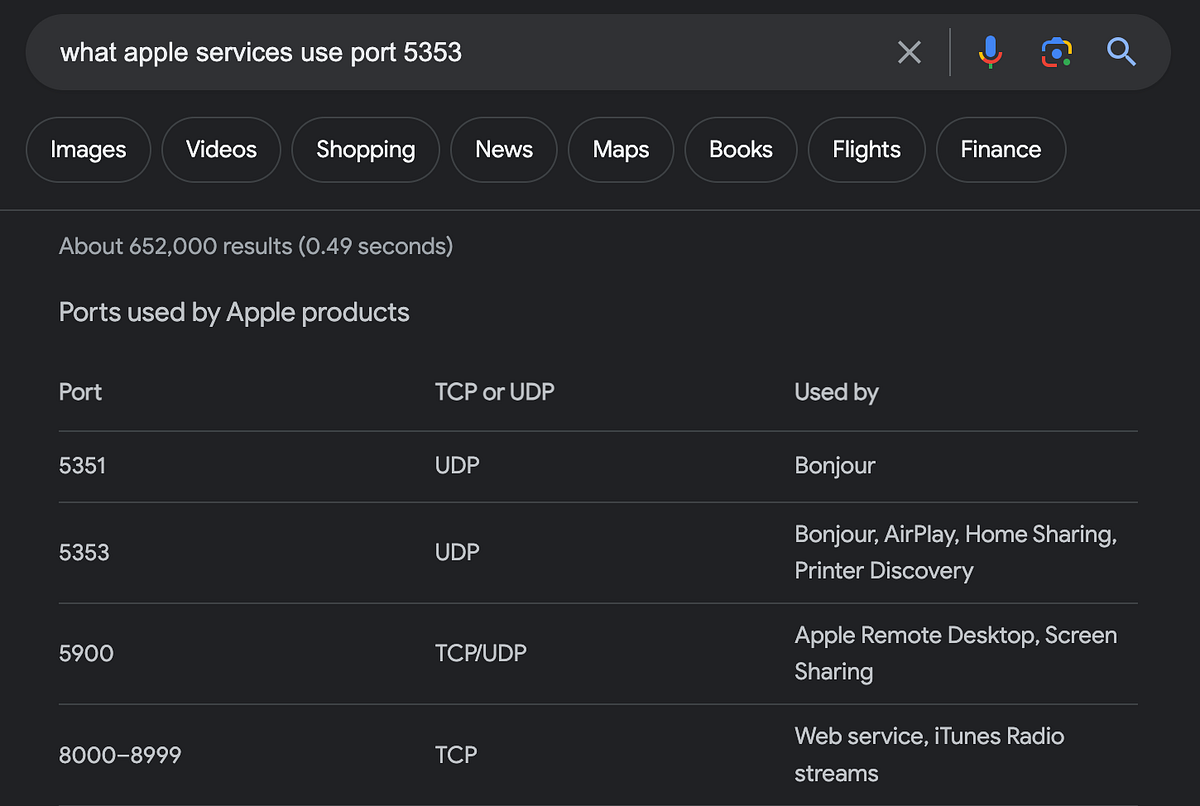Open the Videos search results
This screenshot has width=1200, height=806.
(x=220, y=149)
